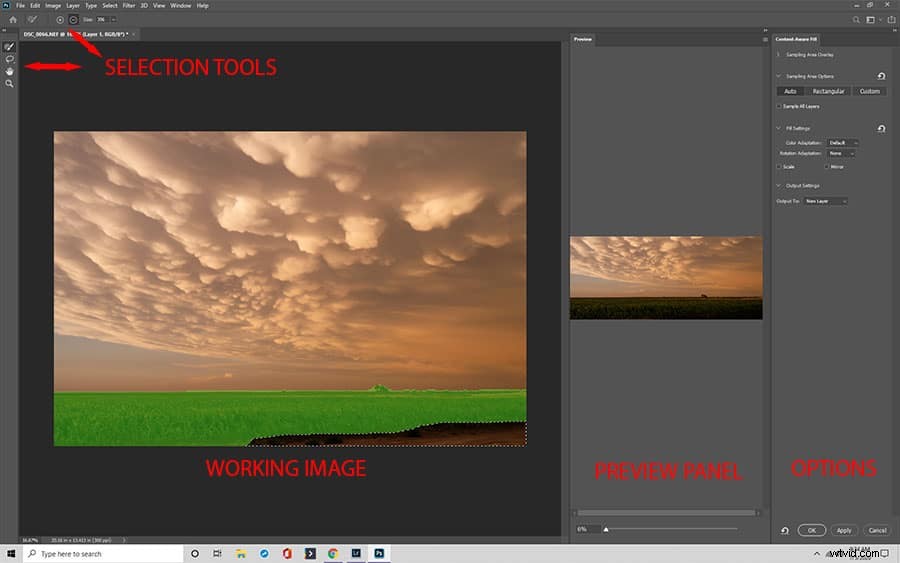The width and height of the screenshot is (900, 563).
Task: Click the brush Size input field
Action: 102,20
